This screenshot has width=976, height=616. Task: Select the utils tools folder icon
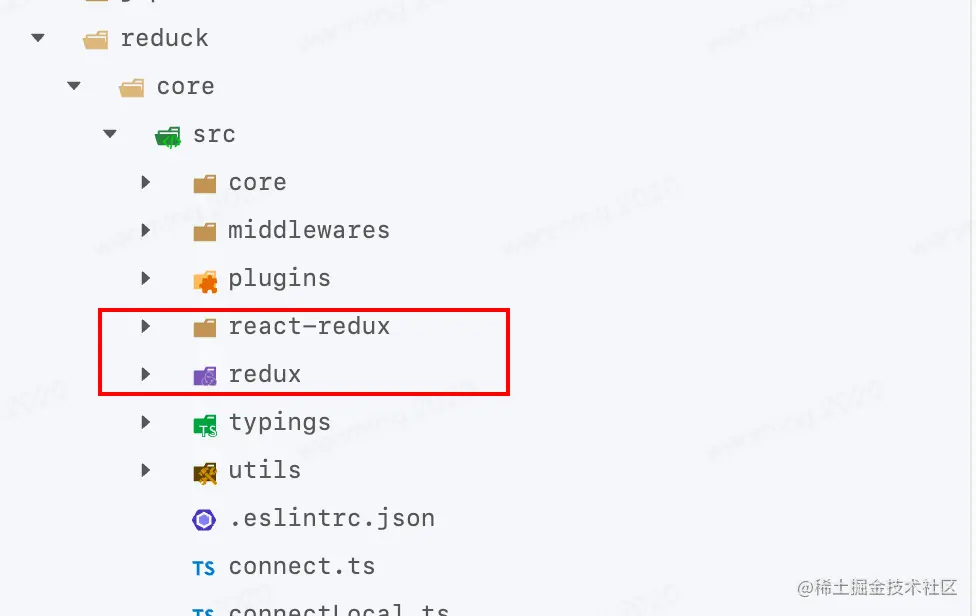click(204, 470)
